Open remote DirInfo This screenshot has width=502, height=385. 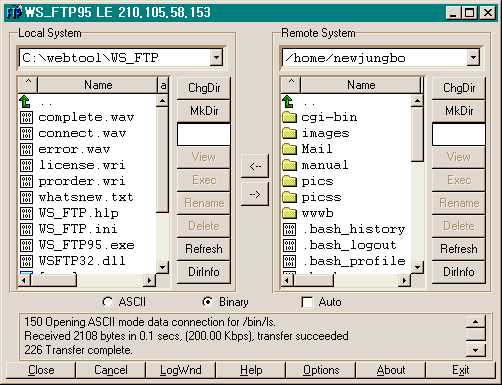point(459,272)
